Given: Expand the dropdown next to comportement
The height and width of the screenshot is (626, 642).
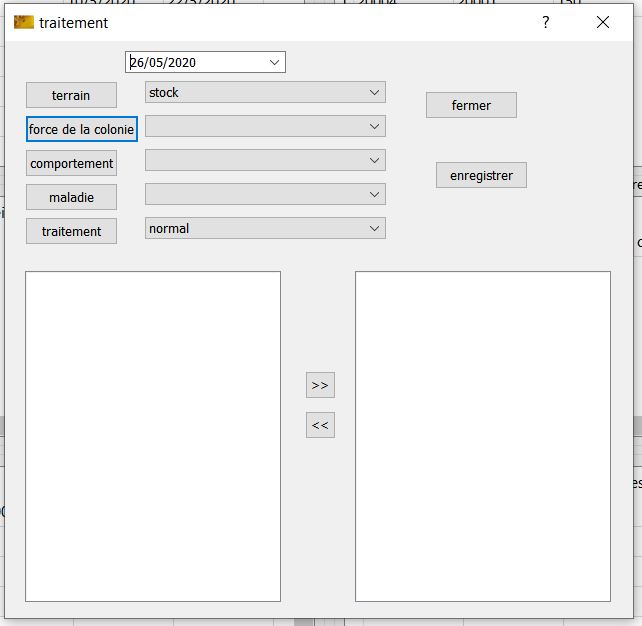Looking at the screenshot, I should [375, 161].
